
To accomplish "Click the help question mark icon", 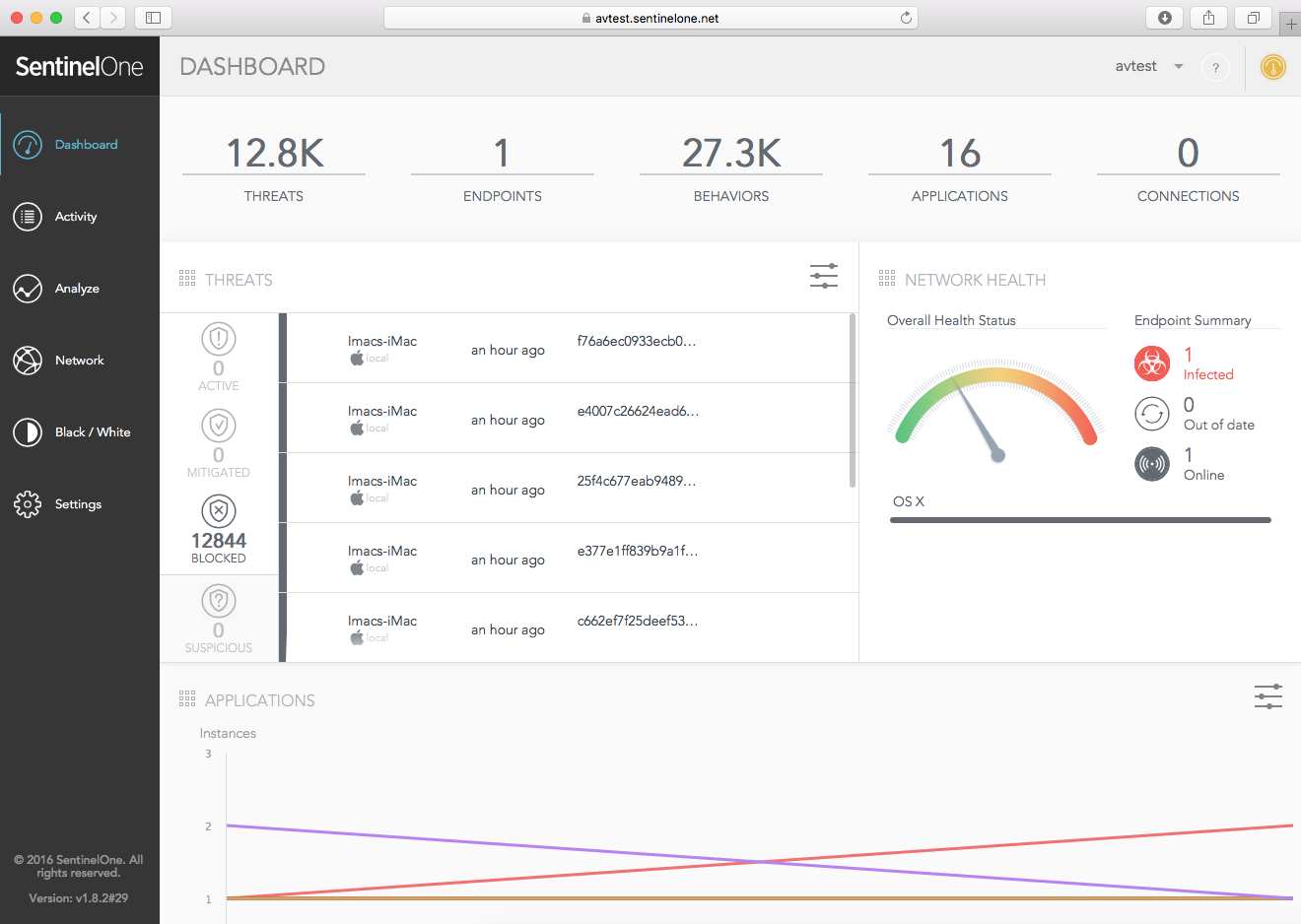I will [x=1215, y=68].
